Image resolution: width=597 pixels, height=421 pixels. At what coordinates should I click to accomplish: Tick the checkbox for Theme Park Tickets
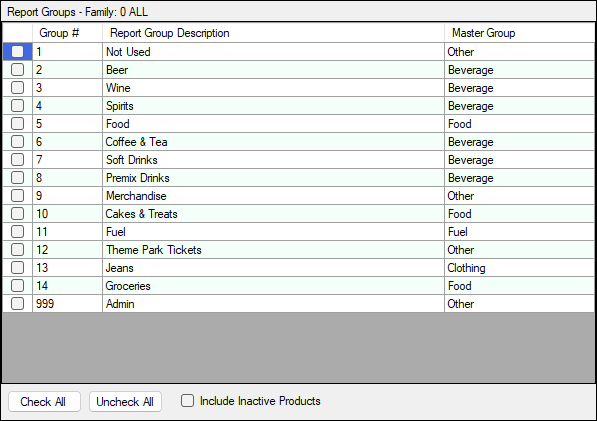(18, 250)
